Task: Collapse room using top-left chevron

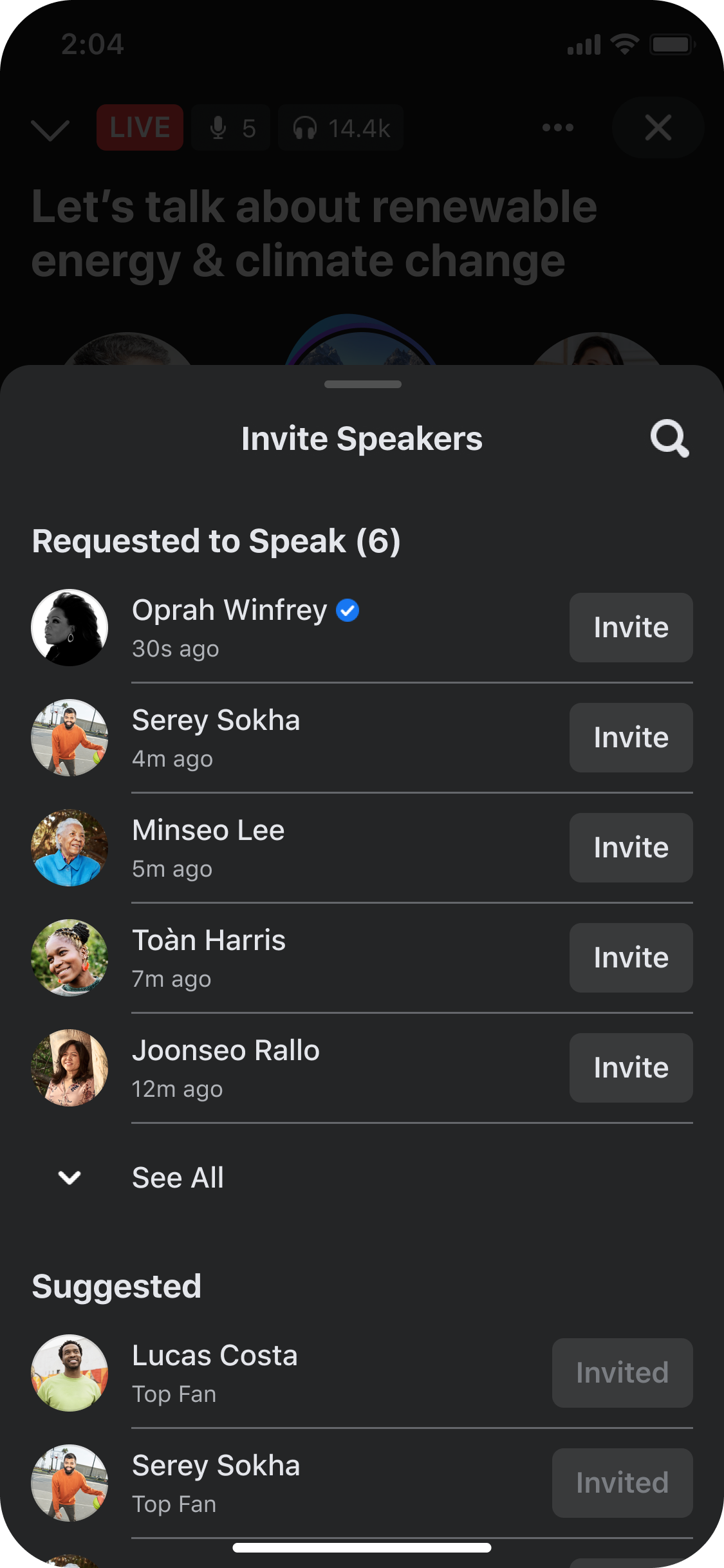Action: coord(50,129)
